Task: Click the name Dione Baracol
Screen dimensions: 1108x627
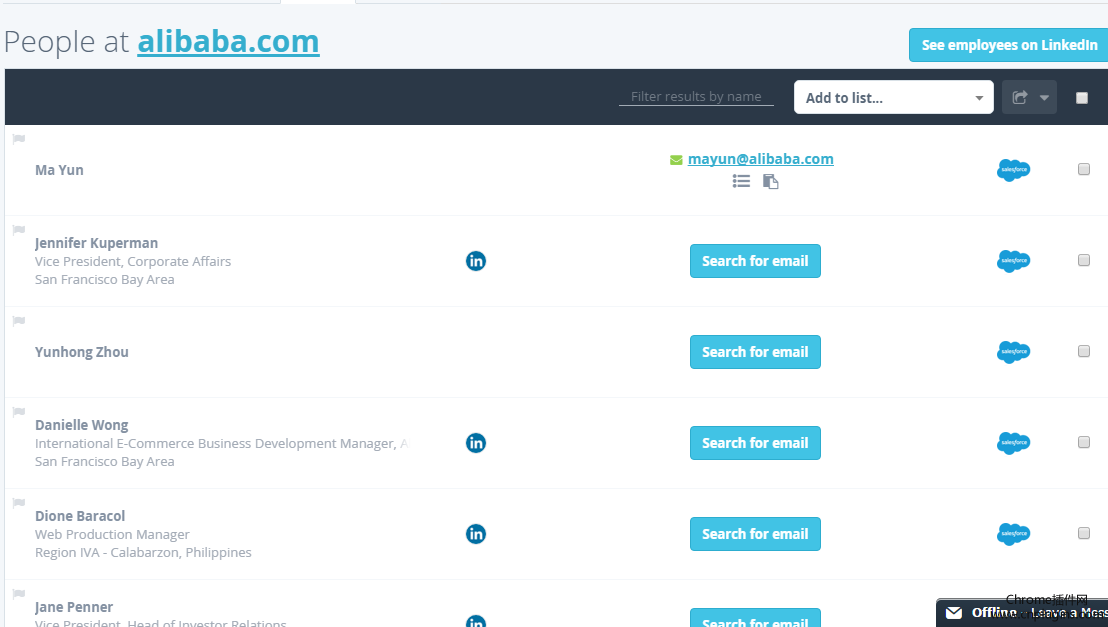Action: click(81, 516)
